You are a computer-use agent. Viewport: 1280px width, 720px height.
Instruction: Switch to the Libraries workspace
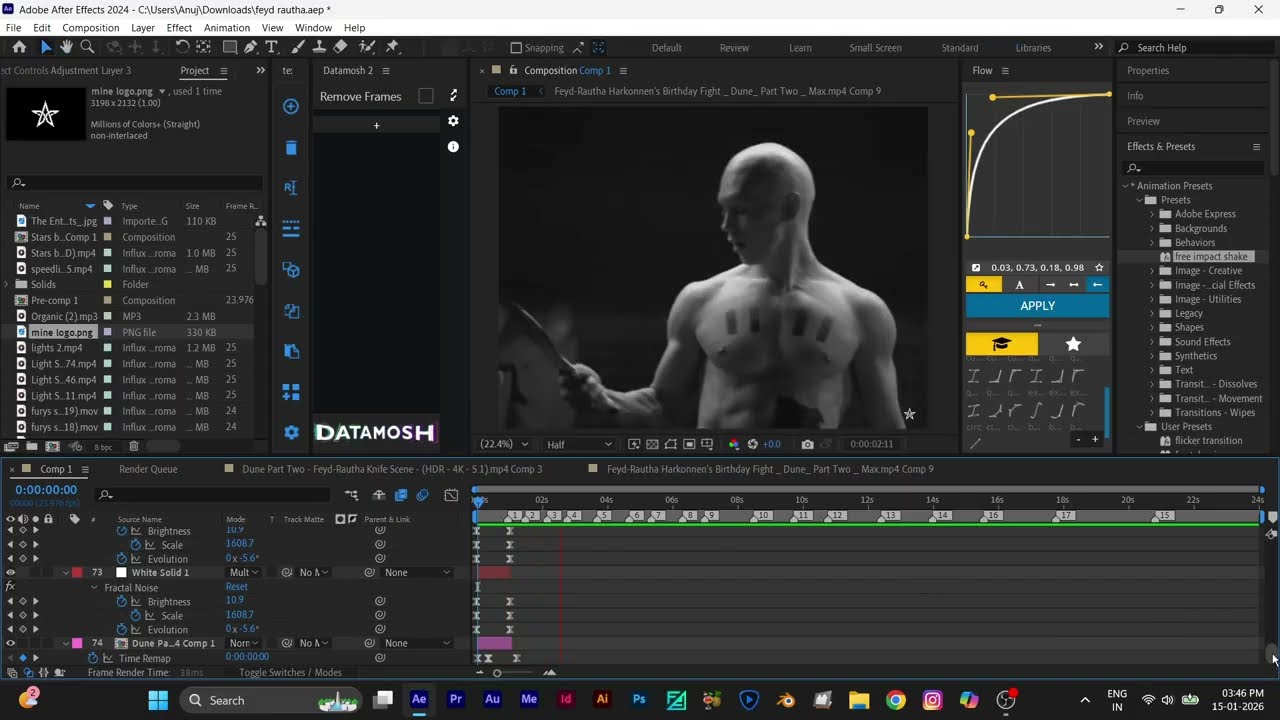(1033, 47)
